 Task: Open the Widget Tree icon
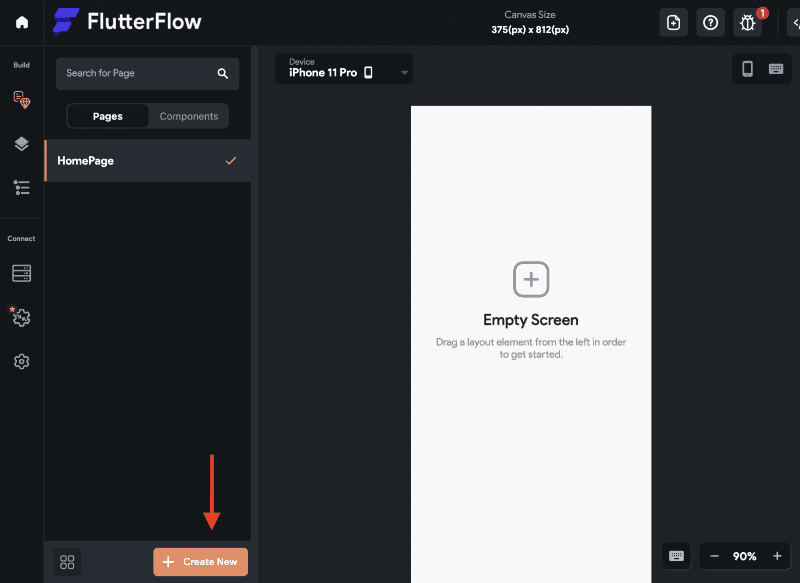pos(21,188)
